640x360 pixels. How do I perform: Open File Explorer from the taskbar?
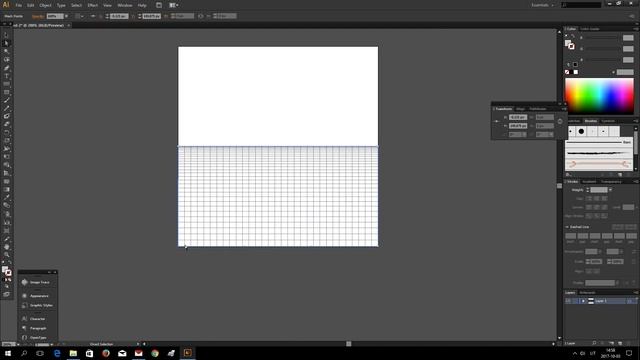click(73, 353)
